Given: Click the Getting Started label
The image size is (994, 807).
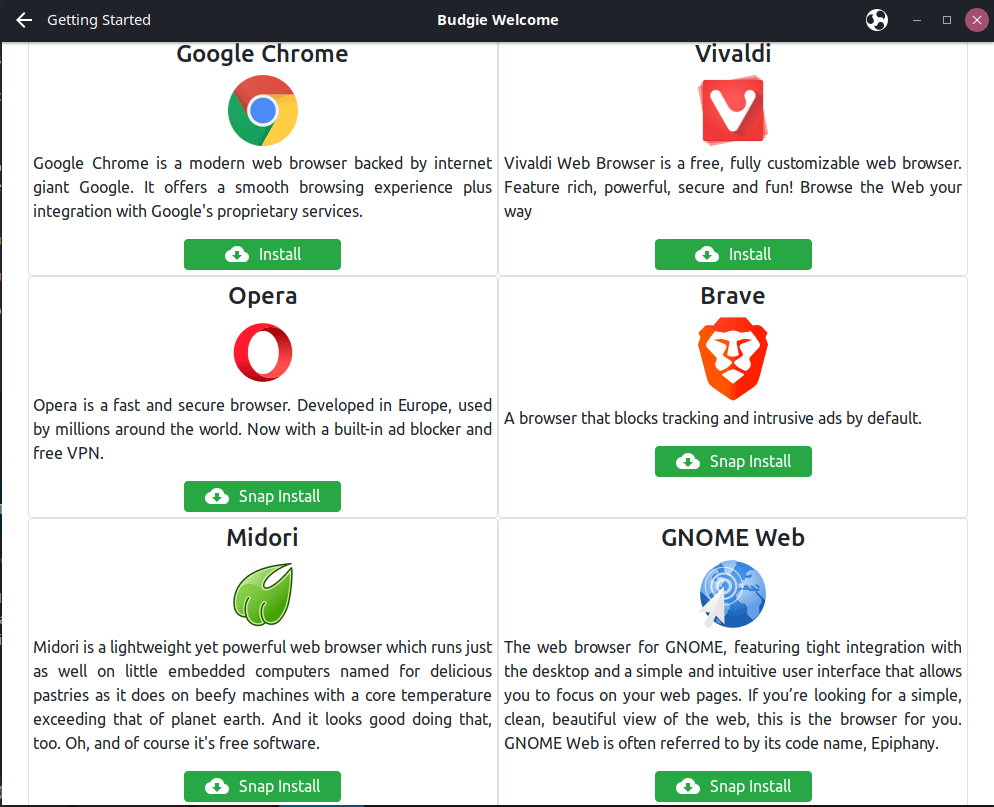Looking at the screenshot, I should click(99, 20).
